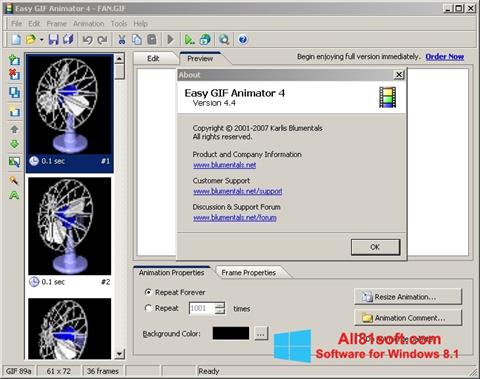Click the Order Now link
This screenshot has height=379, width=480.
click(445, 57)
